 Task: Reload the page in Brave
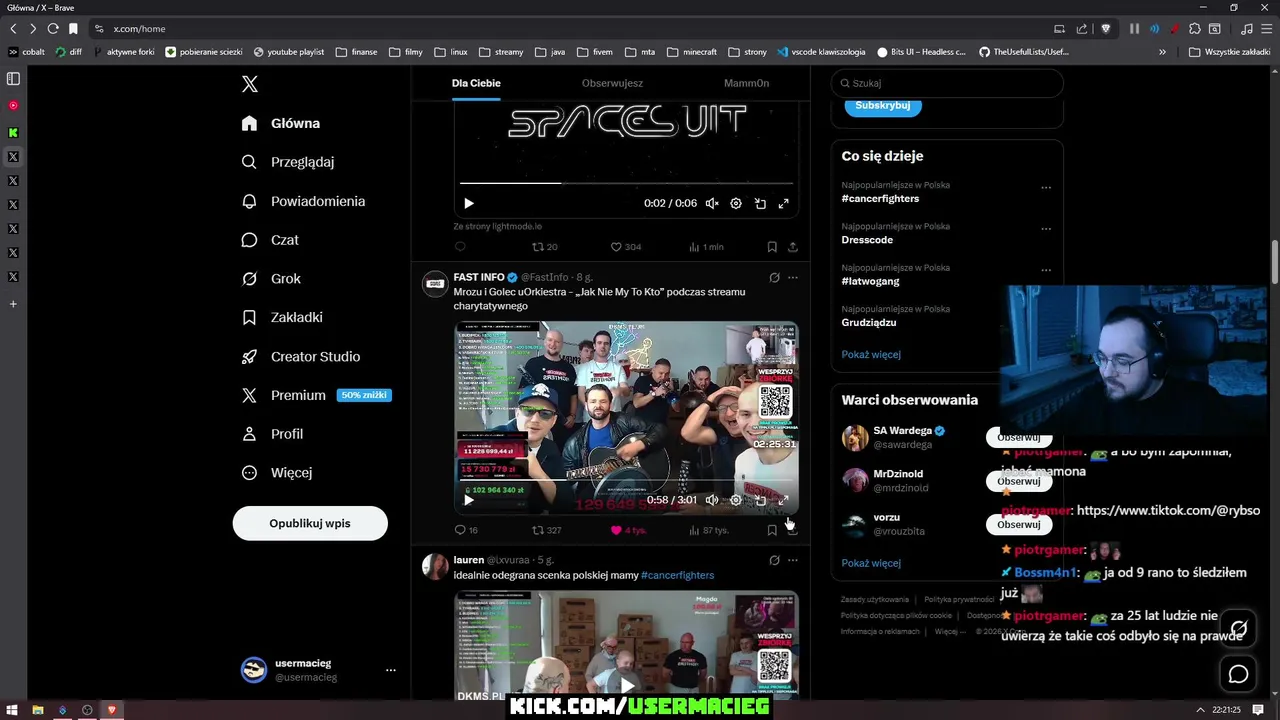click(x=53, y=29)
